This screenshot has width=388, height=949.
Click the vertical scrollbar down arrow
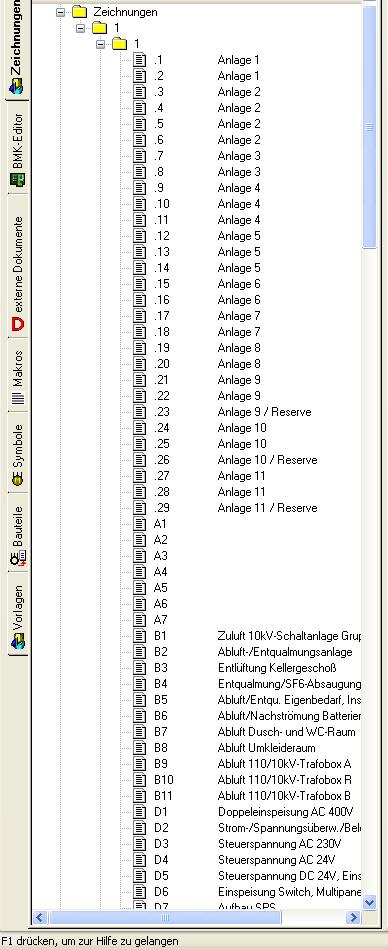369,902
